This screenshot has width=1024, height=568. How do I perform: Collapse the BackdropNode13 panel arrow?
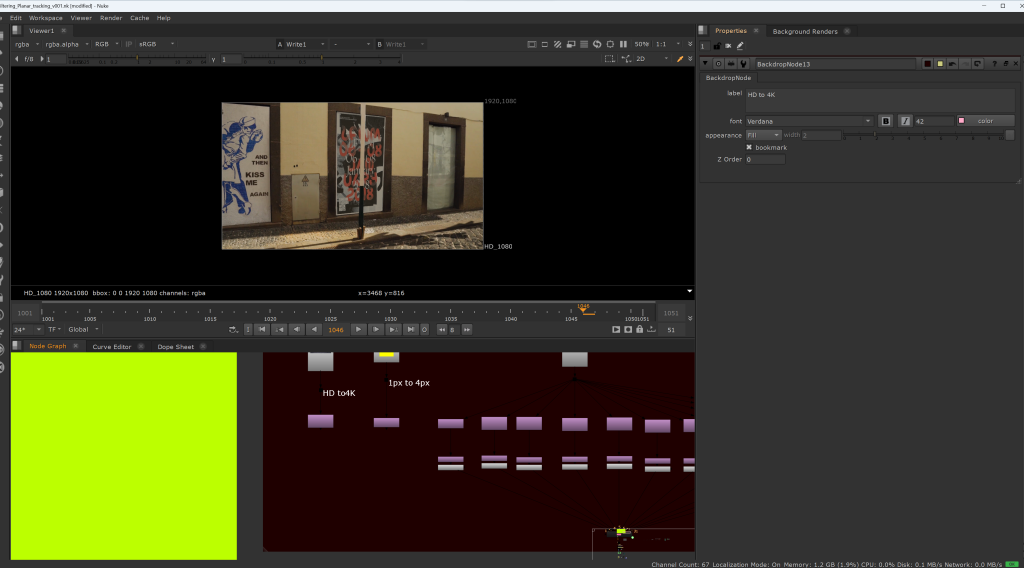pyautogui.click(x=705, y=64)
